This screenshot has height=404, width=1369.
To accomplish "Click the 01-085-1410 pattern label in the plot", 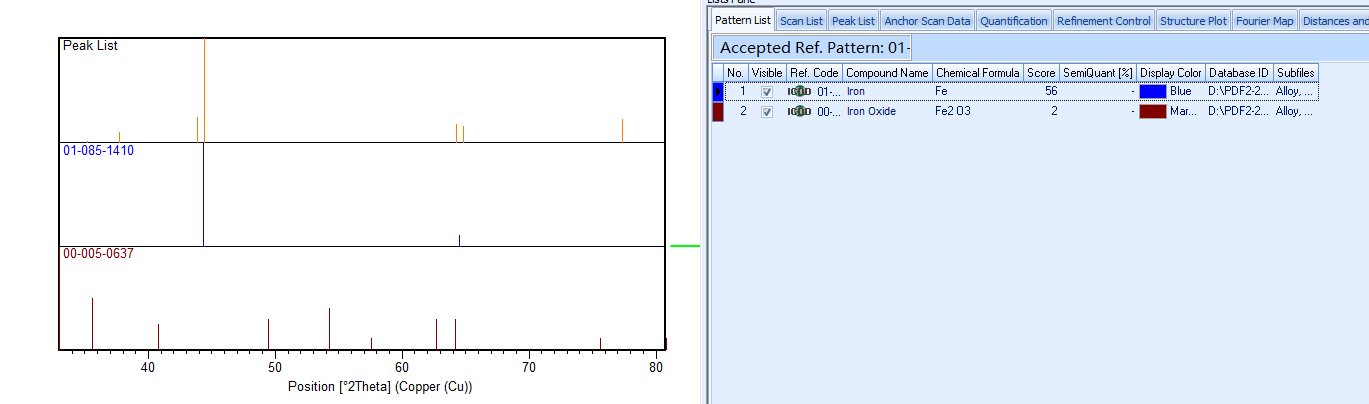I will [98, 150].
